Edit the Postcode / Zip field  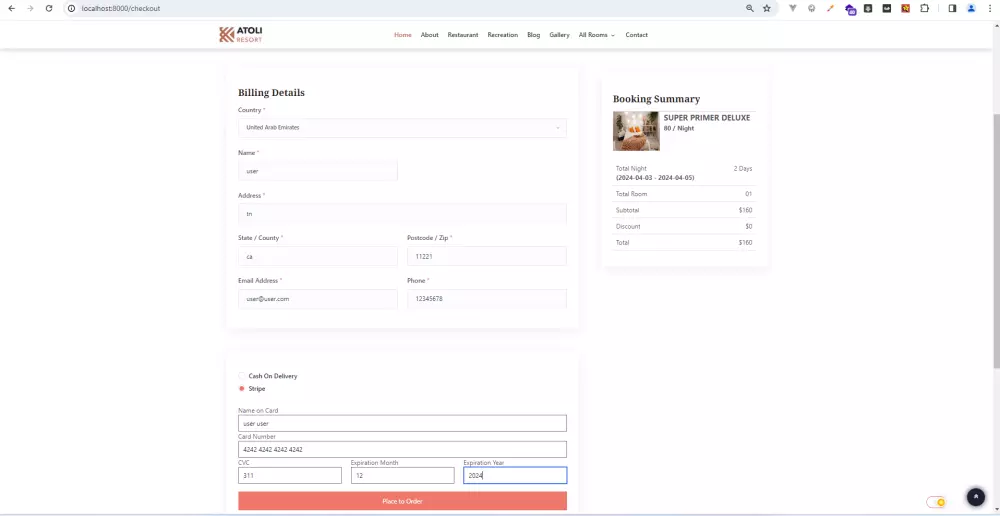click(487, 256)
